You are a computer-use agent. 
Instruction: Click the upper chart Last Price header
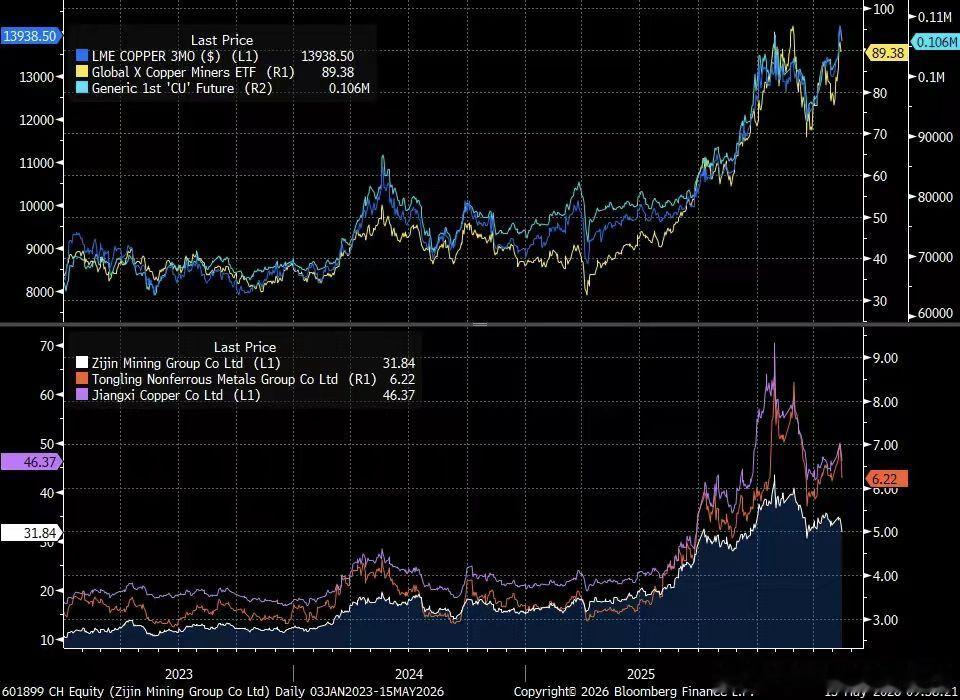click(x=222, y=40)
